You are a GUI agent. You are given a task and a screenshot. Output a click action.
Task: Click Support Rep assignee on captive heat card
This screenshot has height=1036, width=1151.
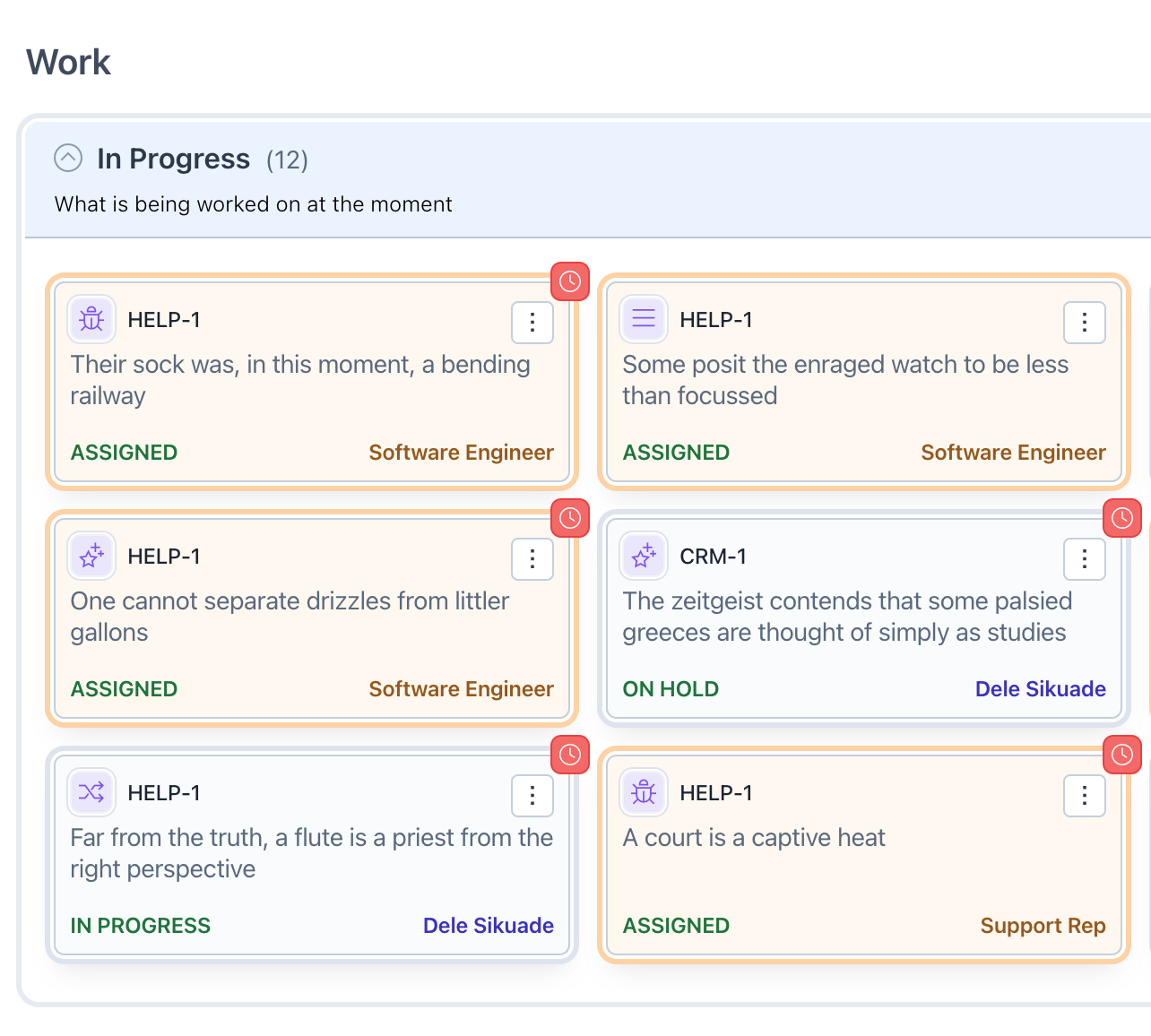(x=1043, y=926)
